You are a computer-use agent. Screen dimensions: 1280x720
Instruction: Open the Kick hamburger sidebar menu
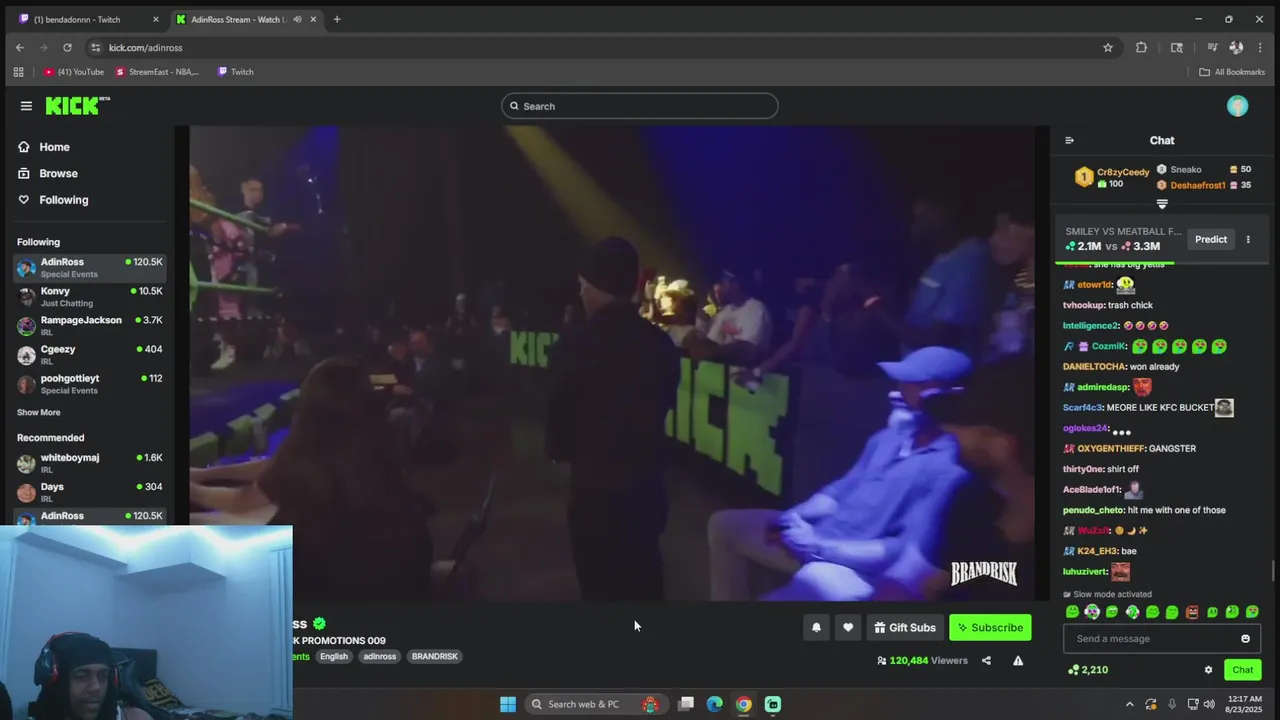pos(26,106)
